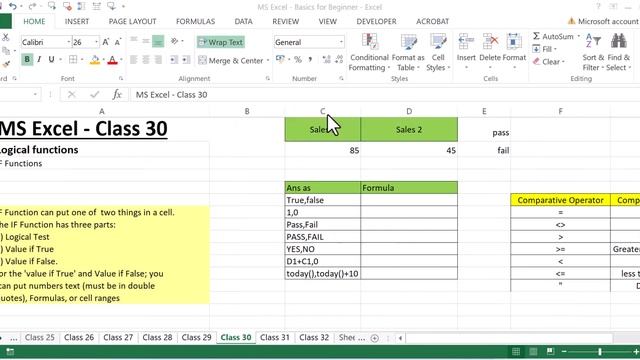Click center text icon
This screenshot has height=360, width=640.
coord(146,60)
